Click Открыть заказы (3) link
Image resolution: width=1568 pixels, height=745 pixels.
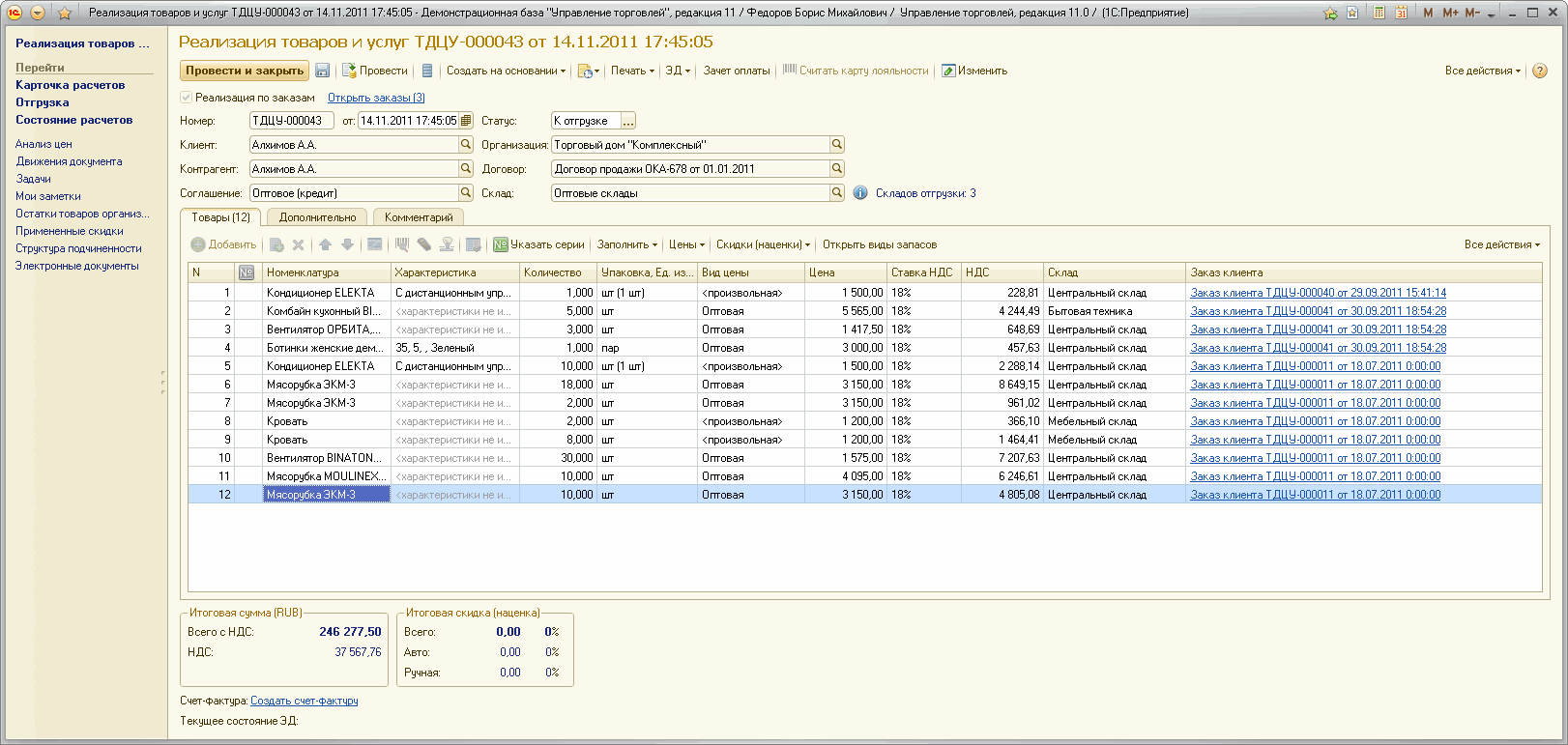[x=376, y=98]
